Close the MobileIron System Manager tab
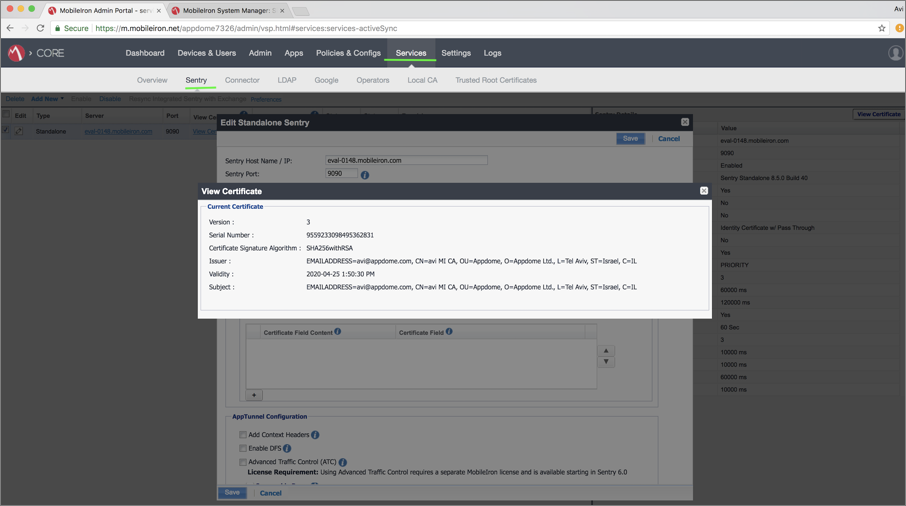The image size is (906, 506). 282,10
